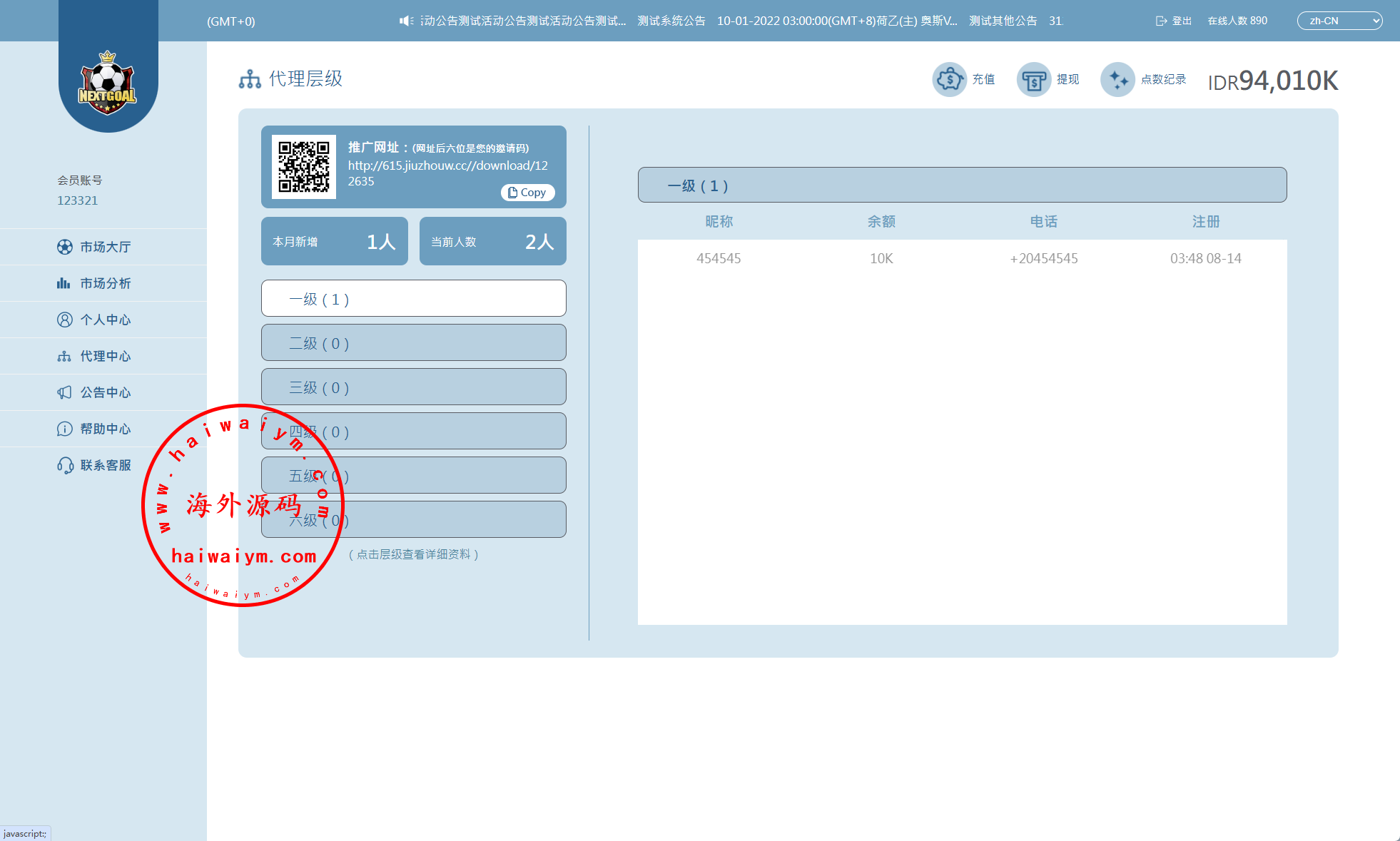Click the Copy button for the promo link
The width and height of the screenshot is (1400, 841).
tap(527, 193)
